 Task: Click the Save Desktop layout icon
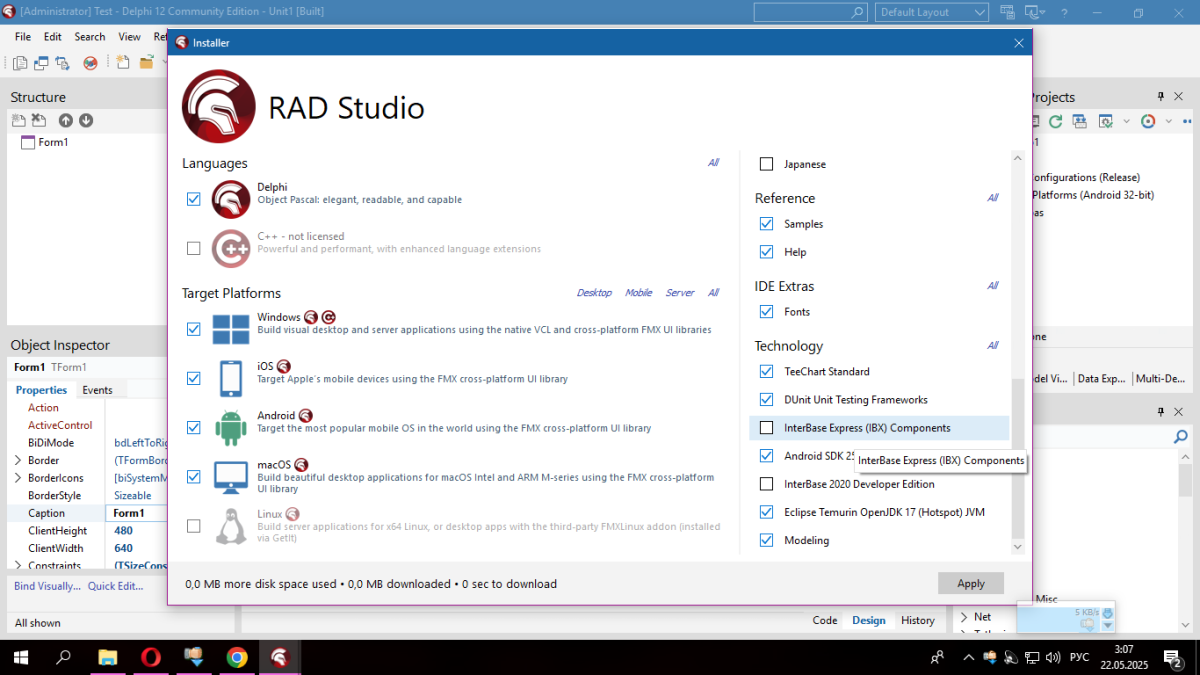pyautogui.click(x=1007, y=12)
